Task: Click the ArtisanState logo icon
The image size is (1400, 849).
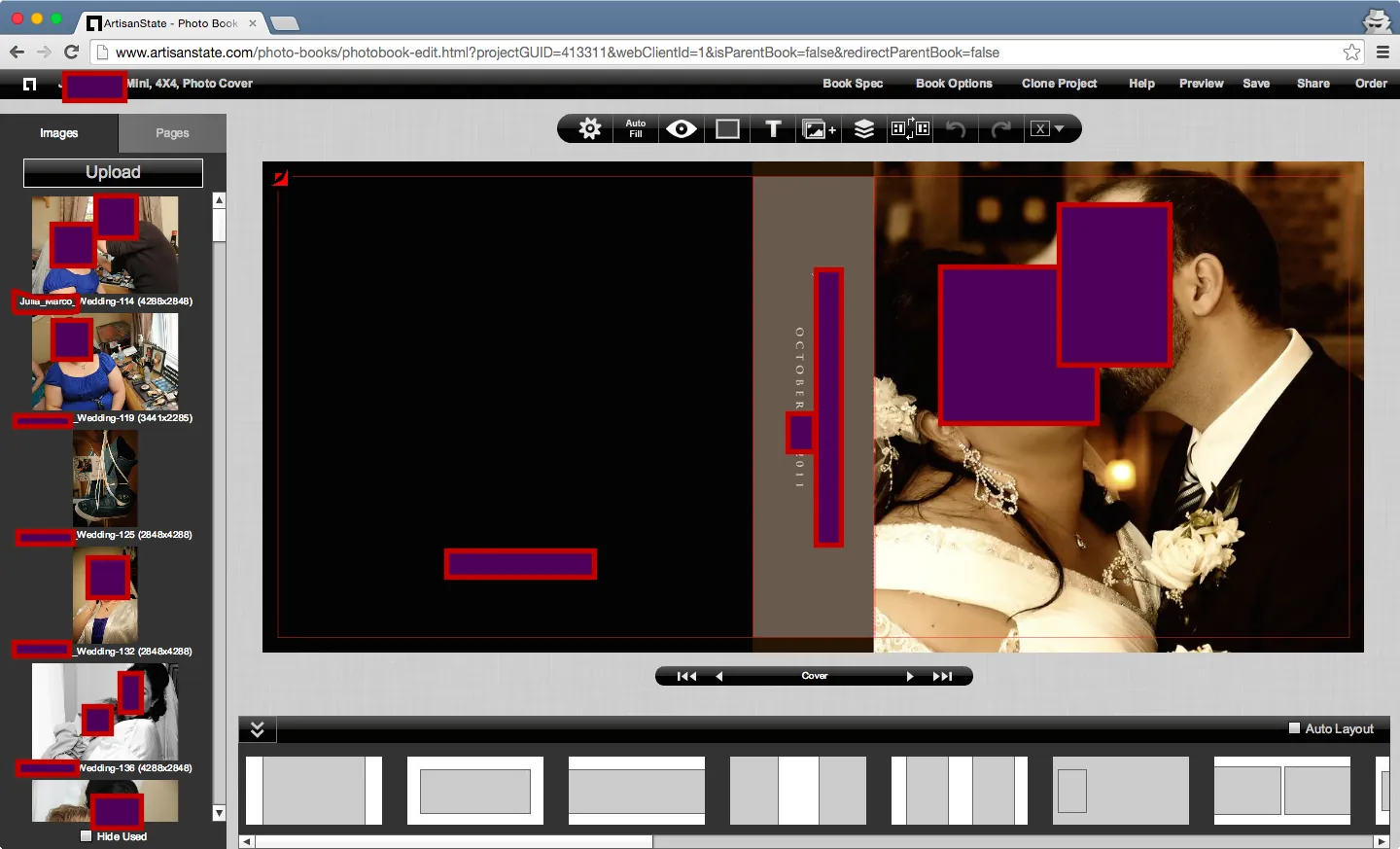Action: [29, 84]
